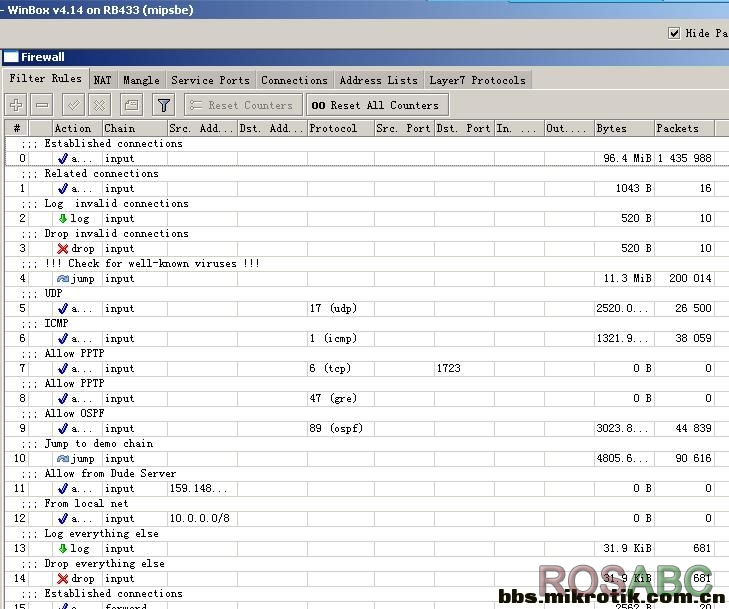Viewport: 729px width, 609px height.
Task: Open the Connections tab
Action: 294,80
